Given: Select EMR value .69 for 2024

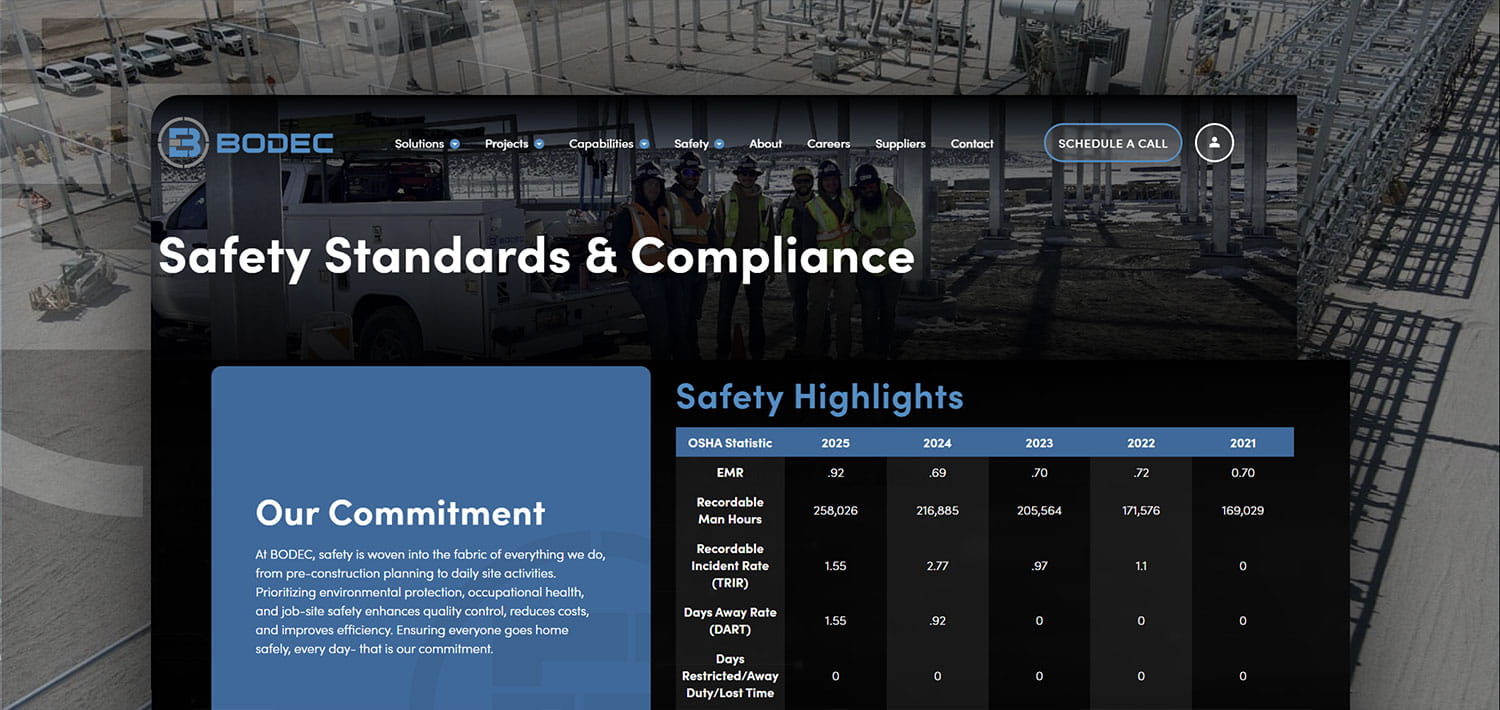Looking at the screenshot, I should pos(938,473).
